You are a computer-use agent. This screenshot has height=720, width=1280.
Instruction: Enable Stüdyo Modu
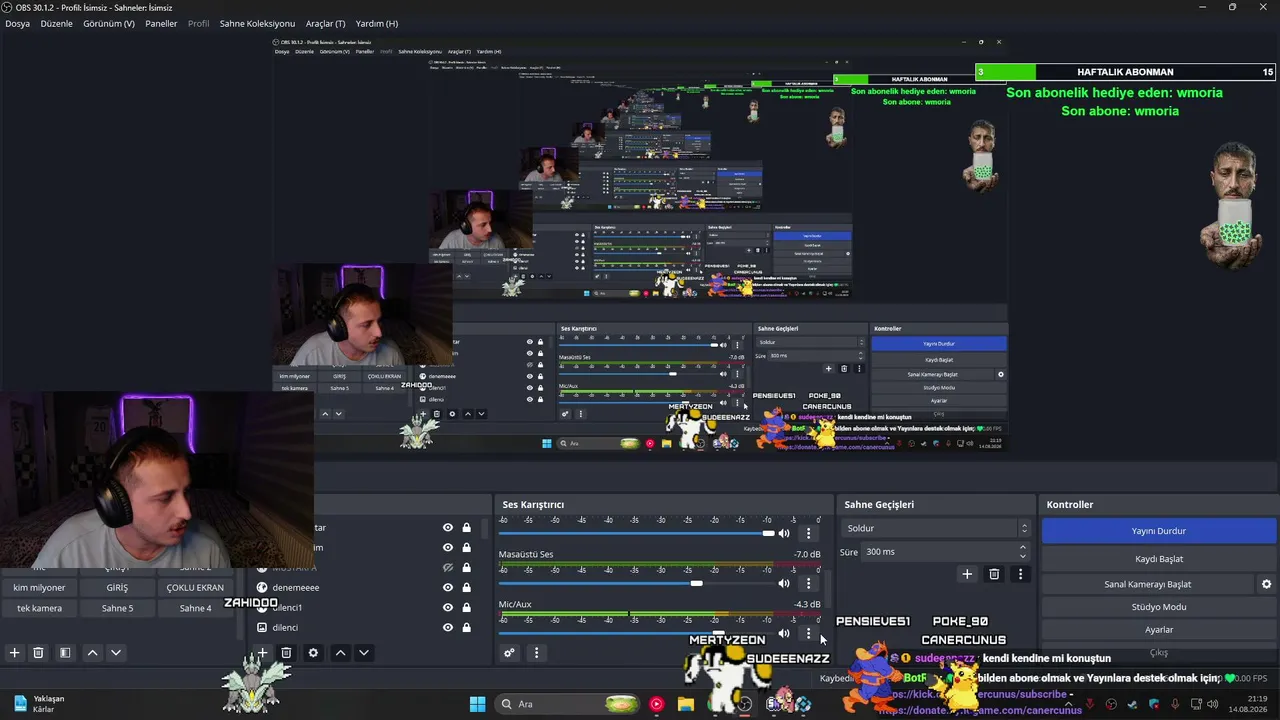(x=1159, y=607)
